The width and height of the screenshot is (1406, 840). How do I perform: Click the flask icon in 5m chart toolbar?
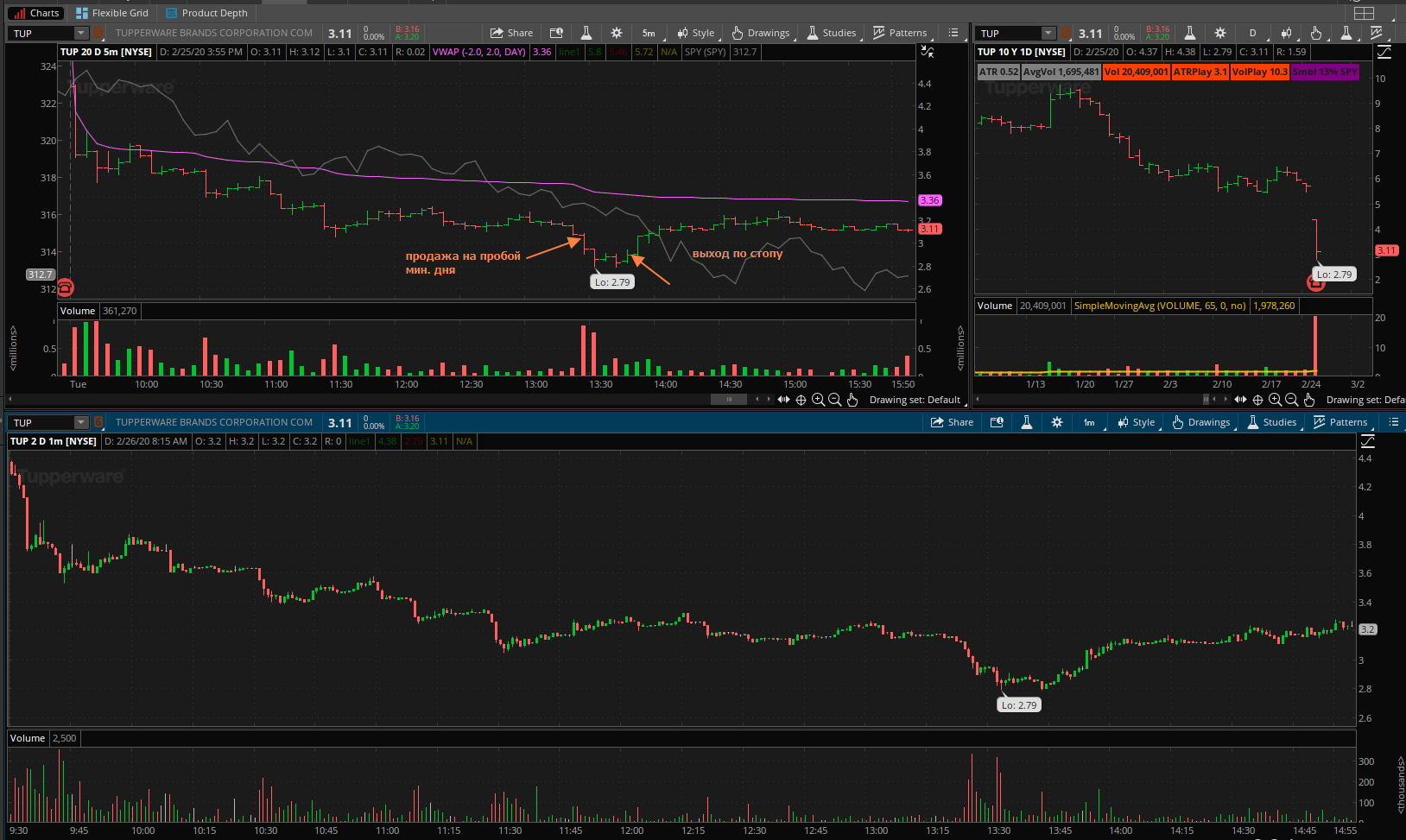pyautogui.click(x=586, y=33)
